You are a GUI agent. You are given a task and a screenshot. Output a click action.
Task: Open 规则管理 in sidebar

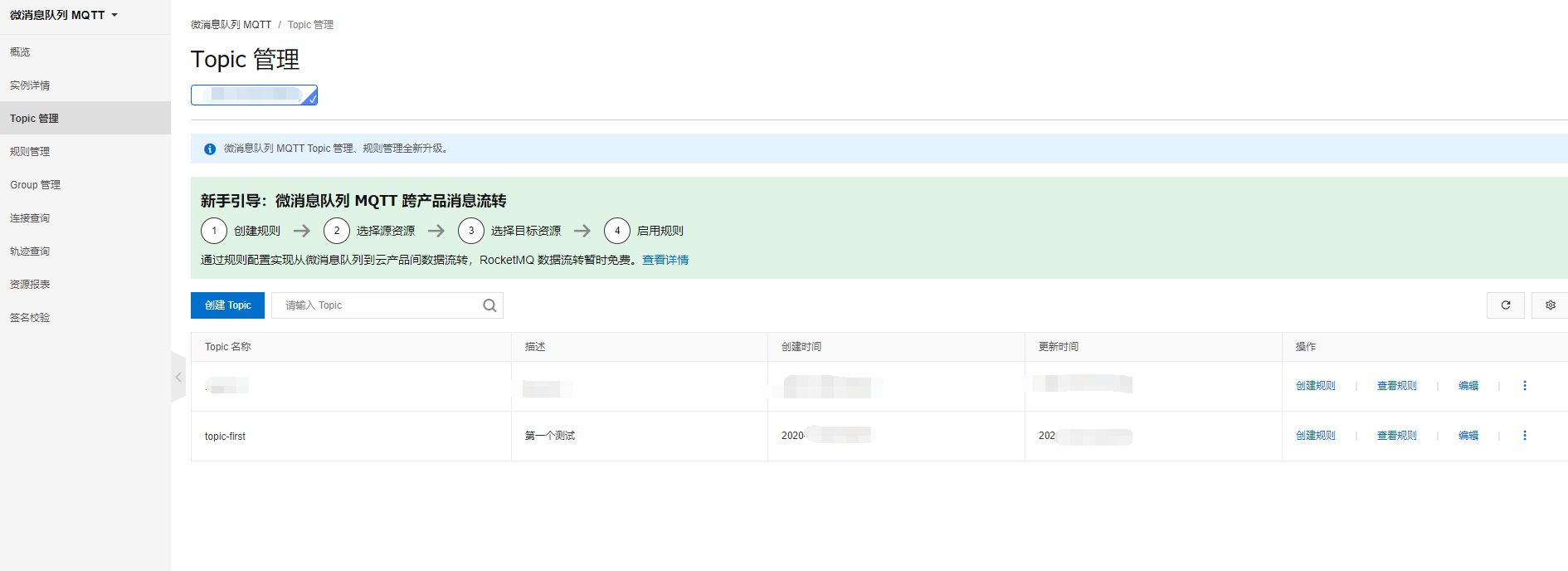[30, 151]
